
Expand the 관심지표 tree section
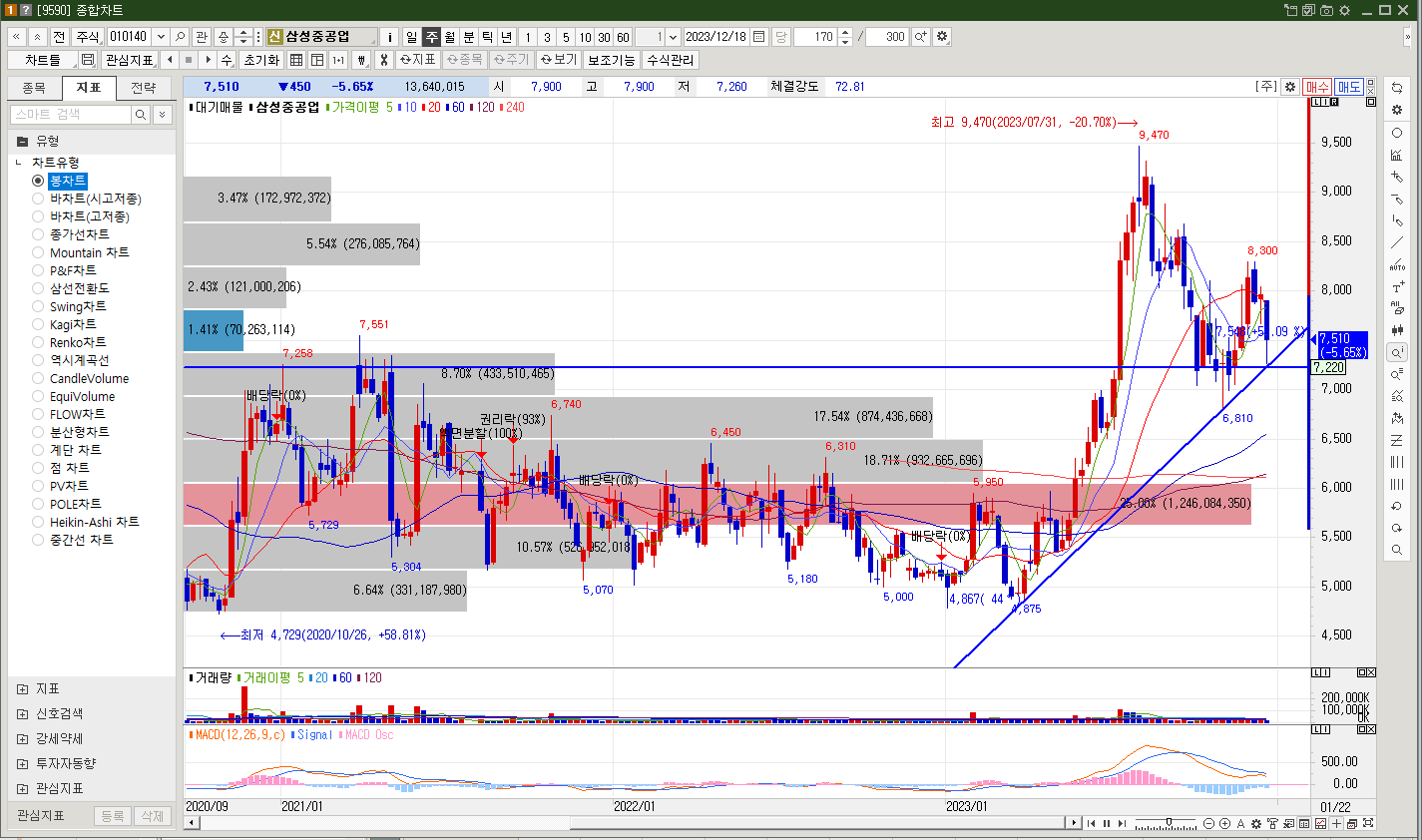(22, 789)
